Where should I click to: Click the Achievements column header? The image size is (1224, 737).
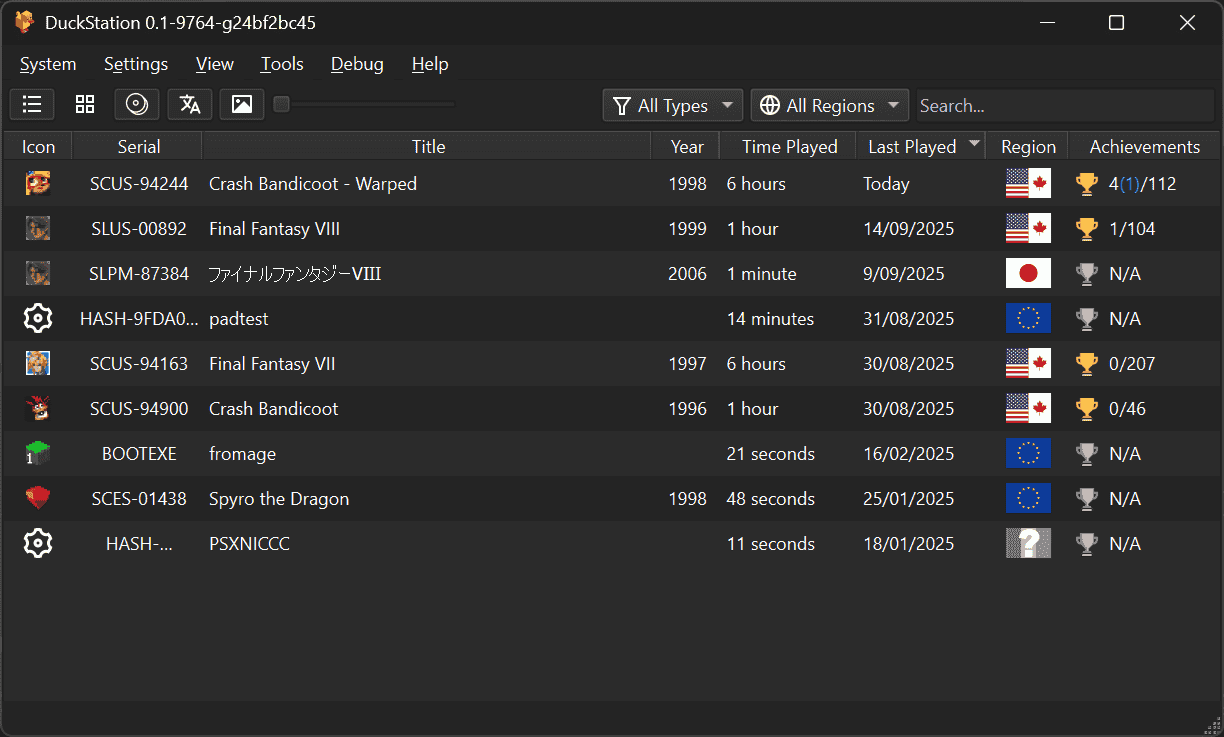coord(1144,147)
